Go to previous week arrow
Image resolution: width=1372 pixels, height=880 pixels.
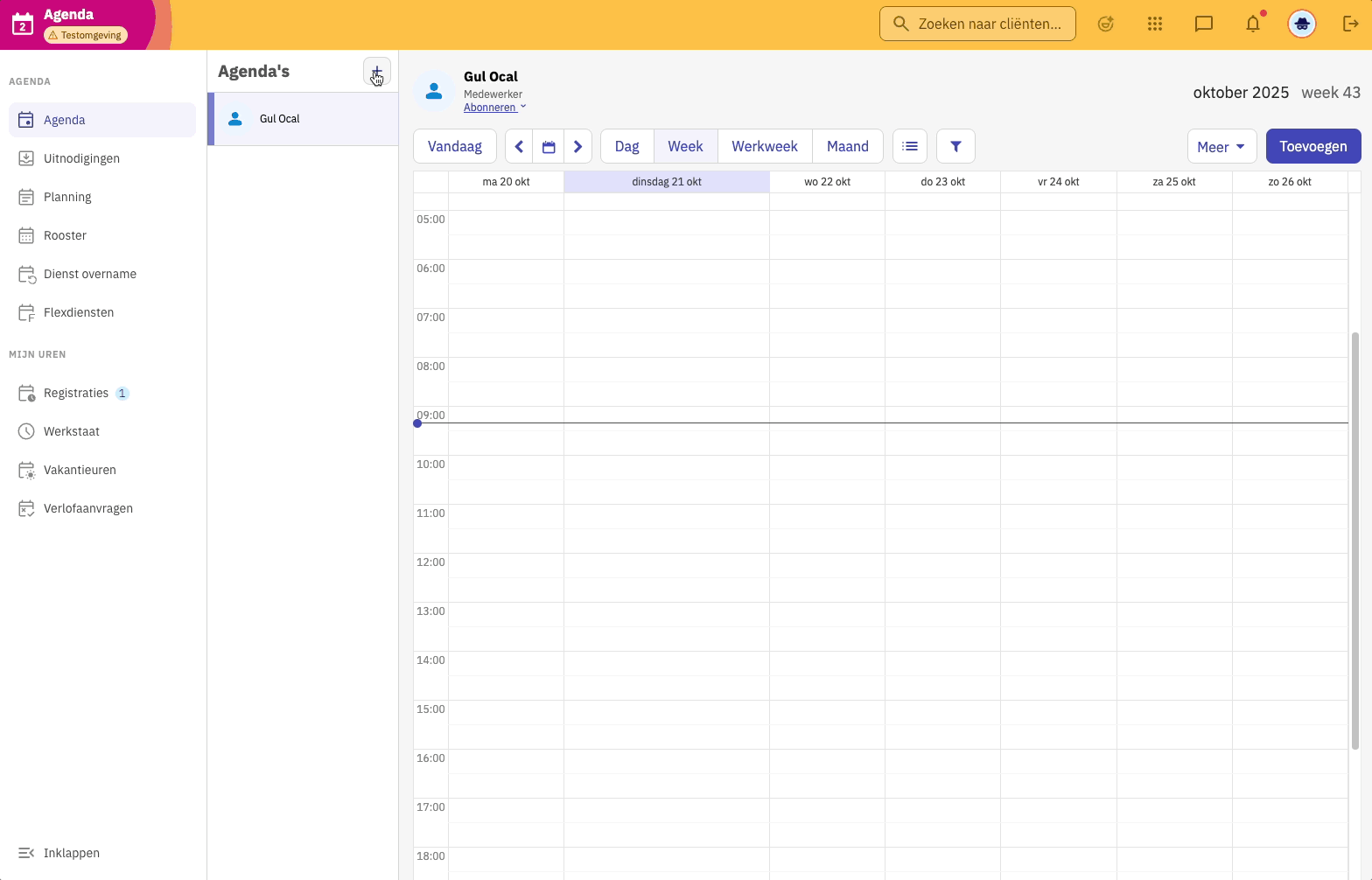click(519, 146)
